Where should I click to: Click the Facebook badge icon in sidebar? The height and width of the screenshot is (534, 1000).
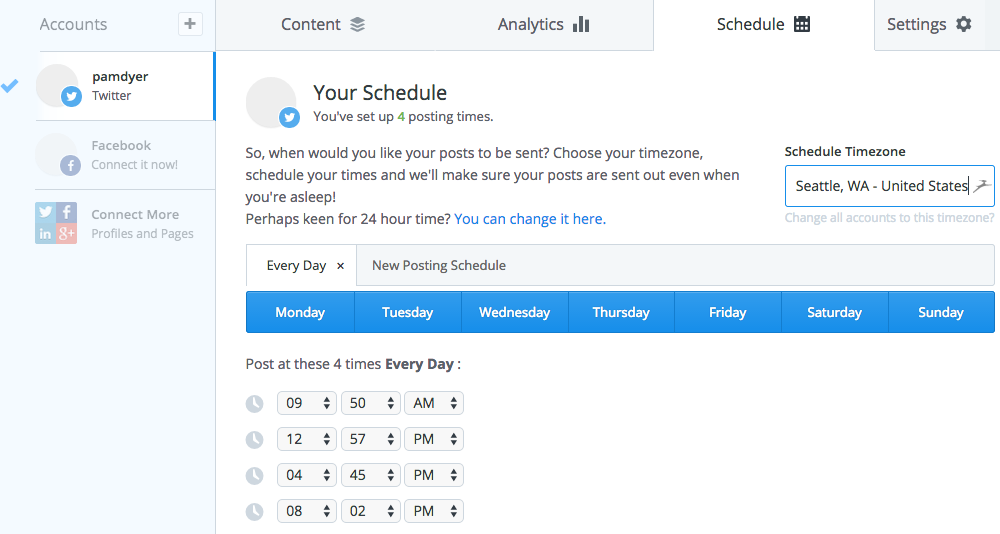(71, 166)
